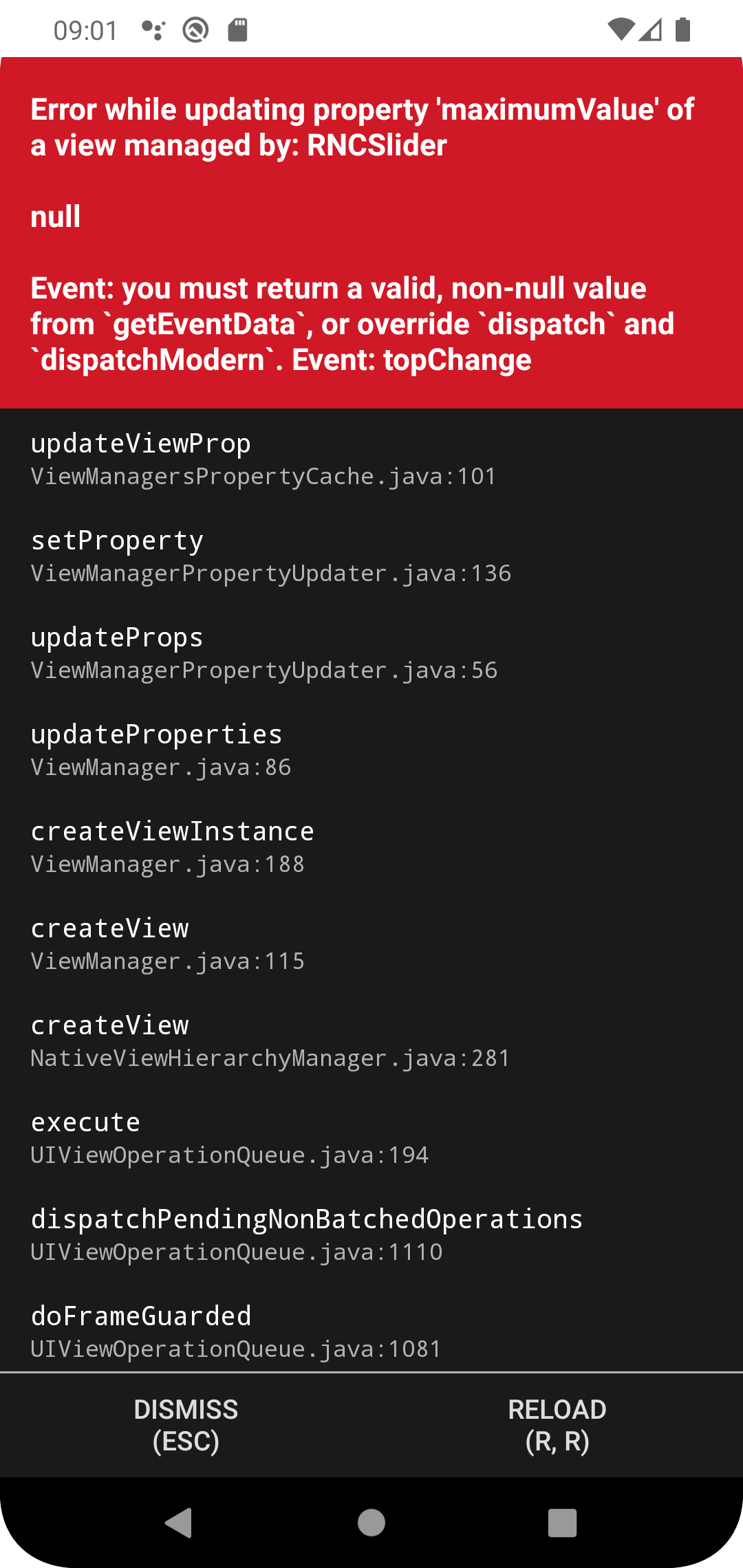Tap the home circle button
Viewport: 743px width, 1568px height.
tap(371, 1524)
